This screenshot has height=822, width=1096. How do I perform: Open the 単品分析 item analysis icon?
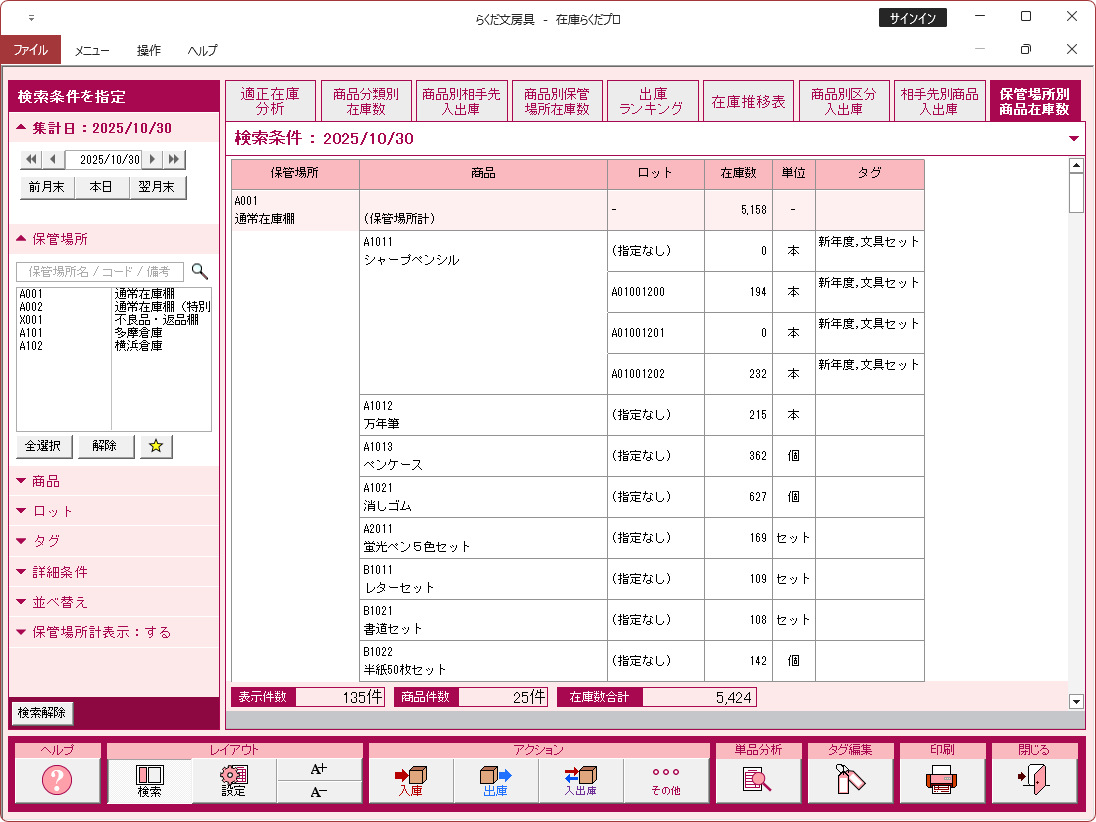pos(757,780)
